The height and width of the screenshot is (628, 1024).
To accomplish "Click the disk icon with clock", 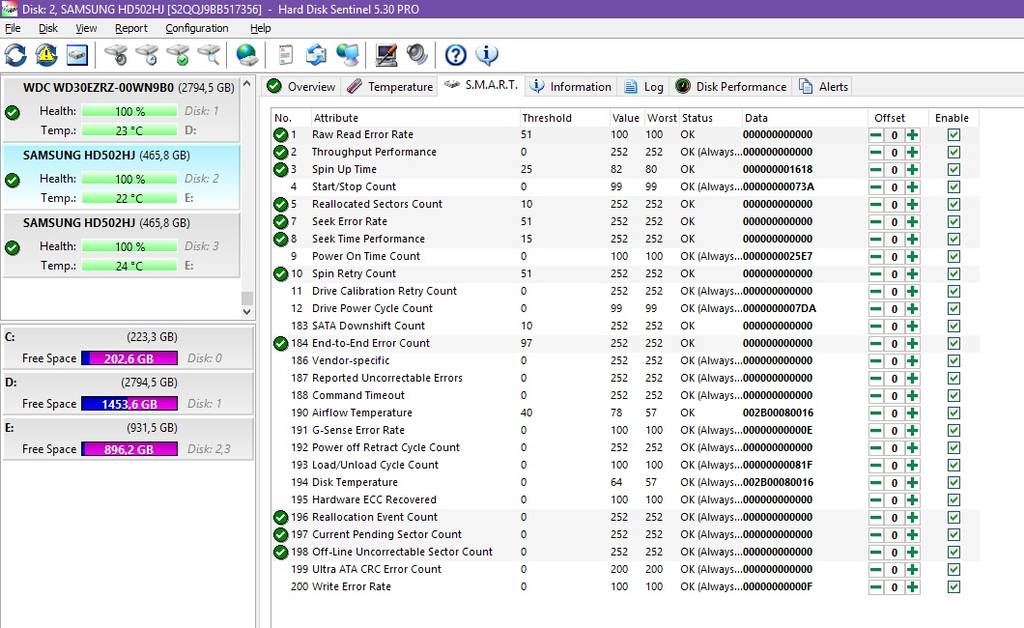I will [147, 55].
